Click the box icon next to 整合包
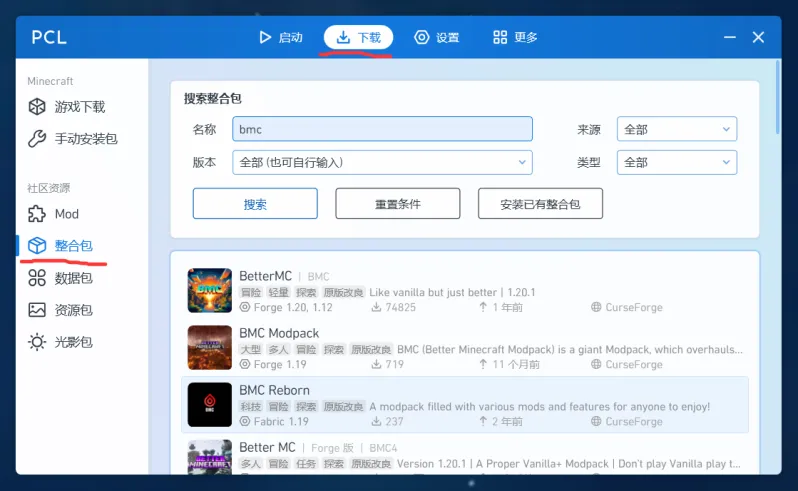798x491 pixels. pos(37,246)
